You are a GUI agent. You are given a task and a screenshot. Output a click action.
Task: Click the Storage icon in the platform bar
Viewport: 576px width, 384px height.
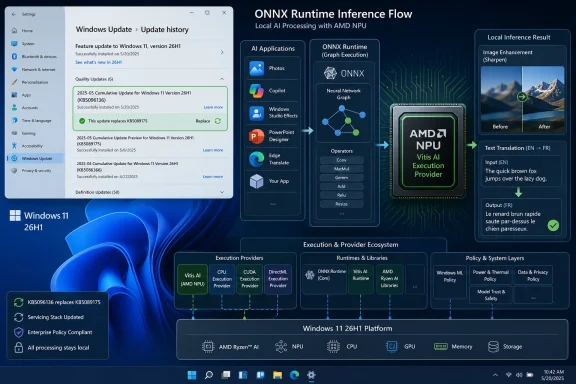[x=493, y=347]
